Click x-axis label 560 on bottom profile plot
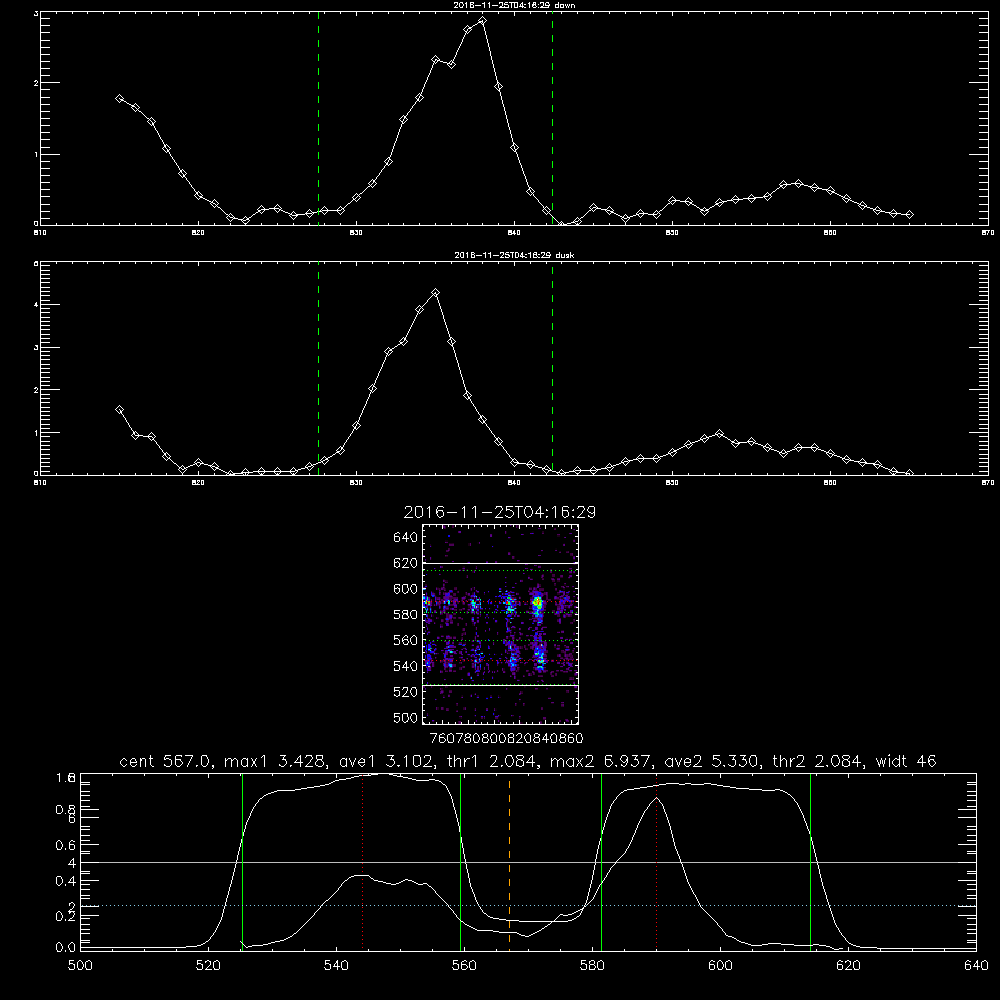Screen dimensions: 1000x1000 464,965
